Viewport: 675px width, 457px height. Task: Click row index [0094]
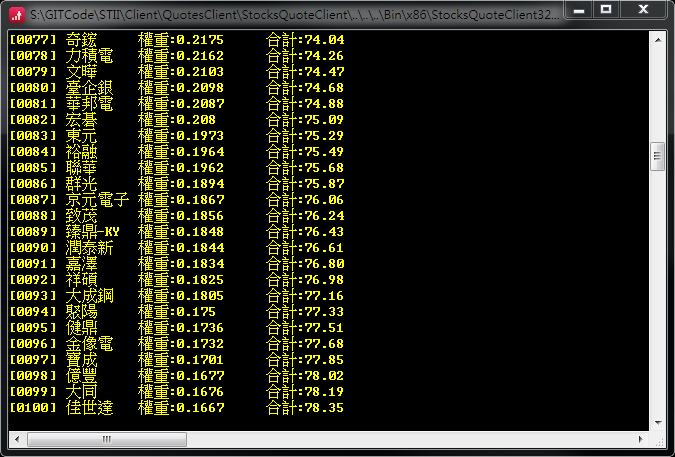coord(33,312)
